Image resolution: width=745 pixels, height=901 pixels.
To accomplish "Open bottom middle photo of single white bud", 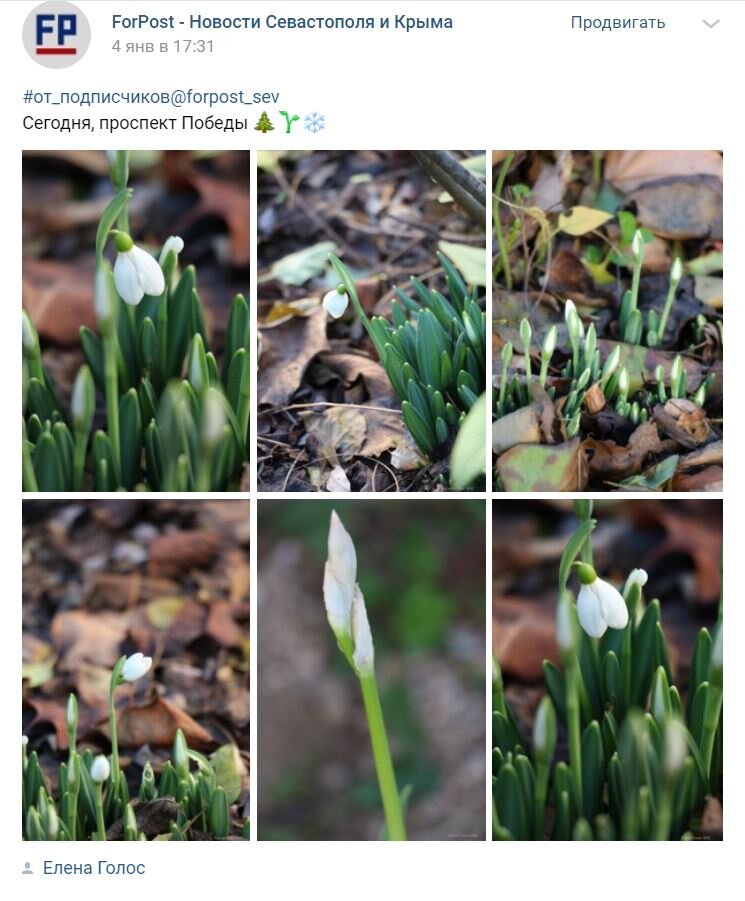I will (371, 670).
